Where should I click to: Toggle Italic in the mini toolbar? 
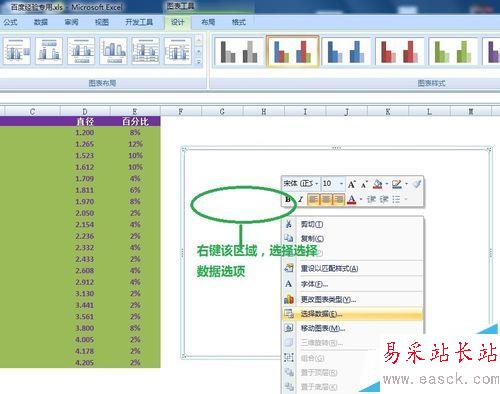click(x=300, y=199)
